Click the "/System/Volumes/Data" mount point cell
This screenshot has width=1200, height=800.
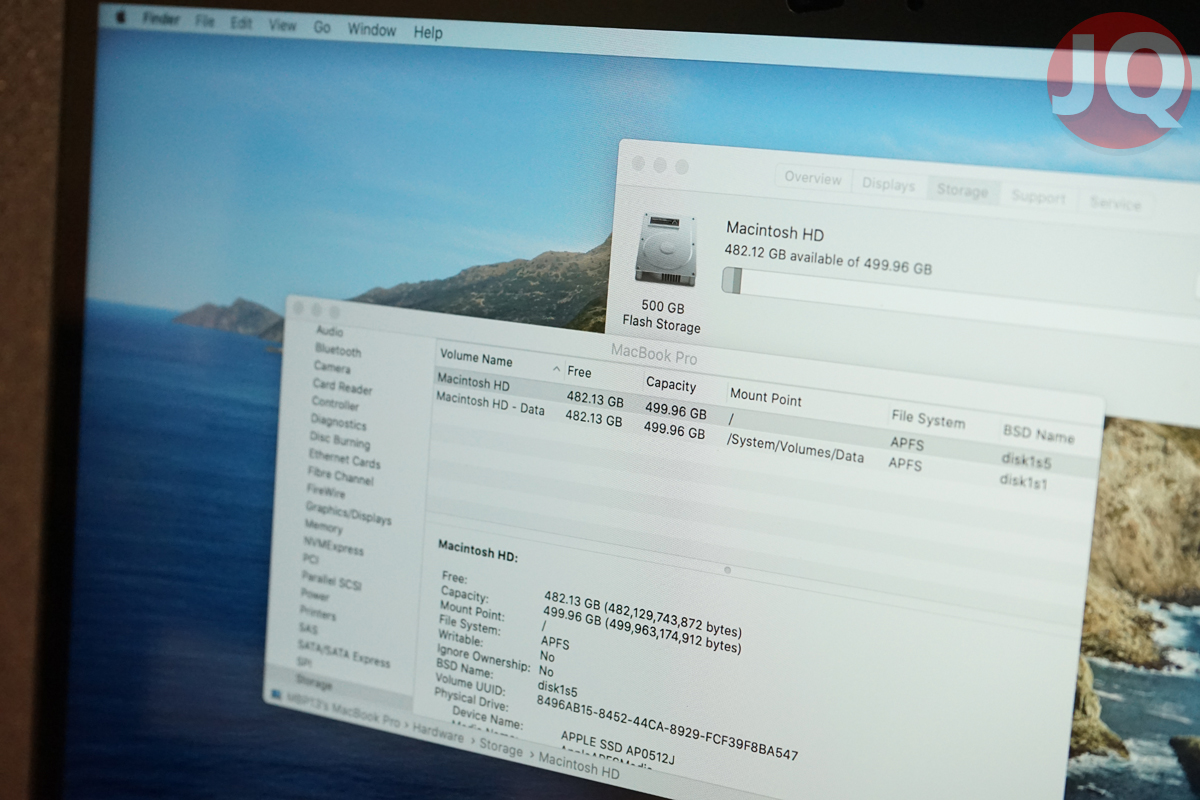795,449
